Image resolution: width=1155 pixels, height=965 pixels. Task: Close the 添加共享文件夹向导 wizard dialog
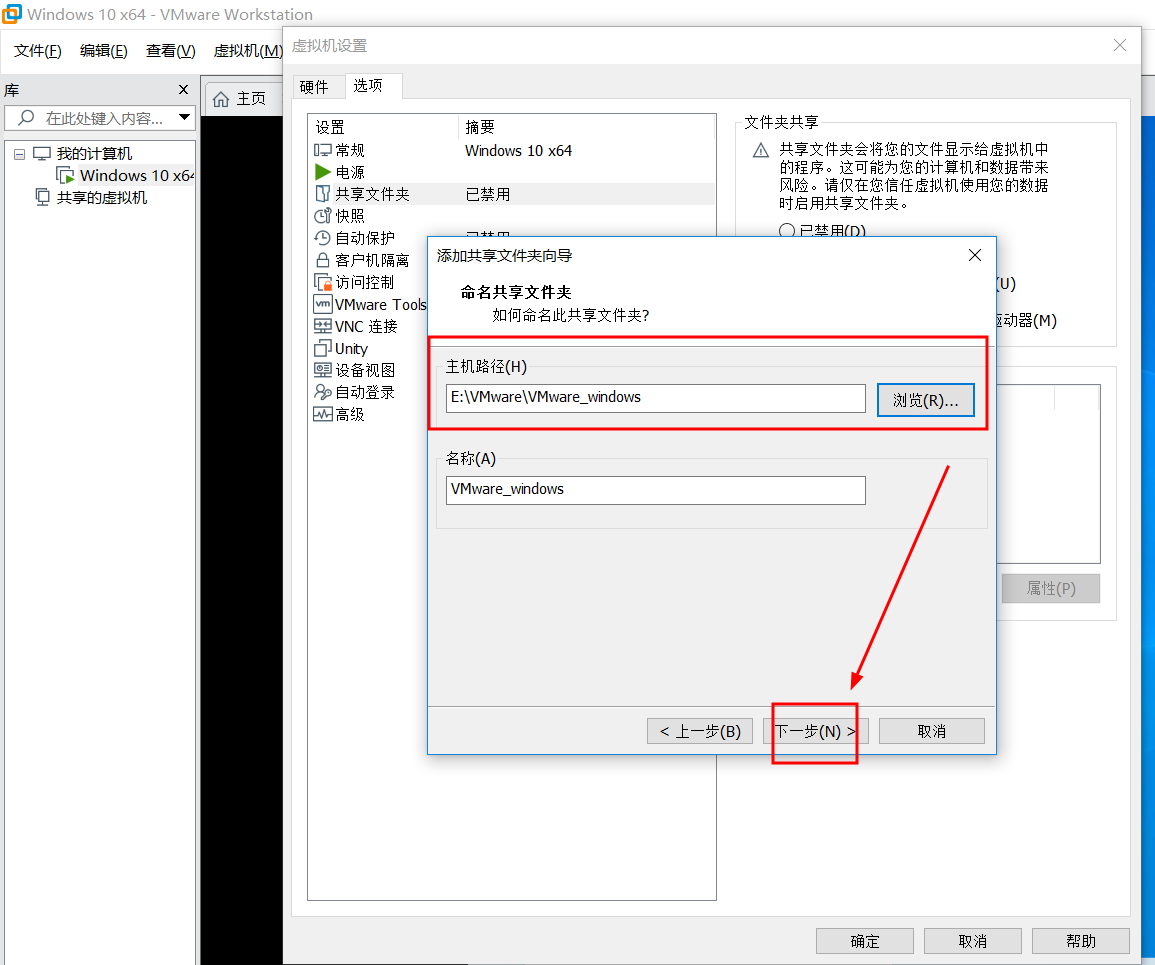(975, 255)
